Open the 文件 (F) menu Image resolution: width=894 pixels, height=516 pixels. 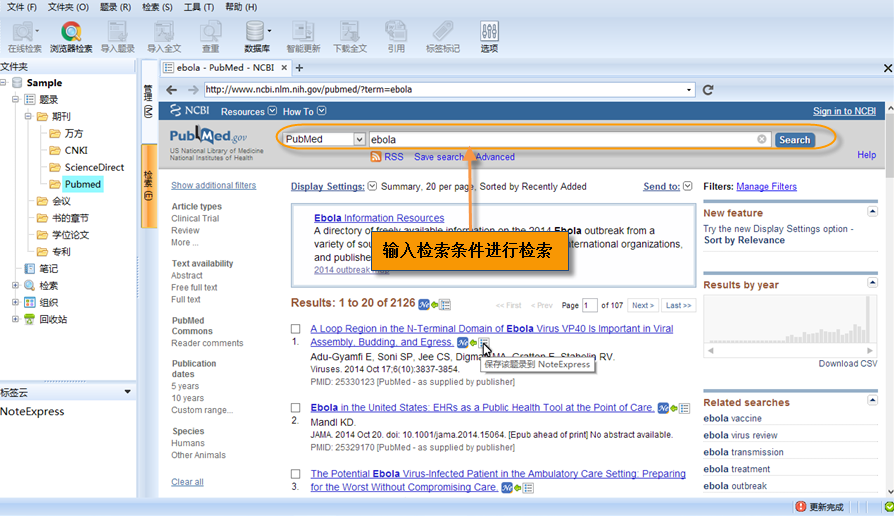pos(22,7)
